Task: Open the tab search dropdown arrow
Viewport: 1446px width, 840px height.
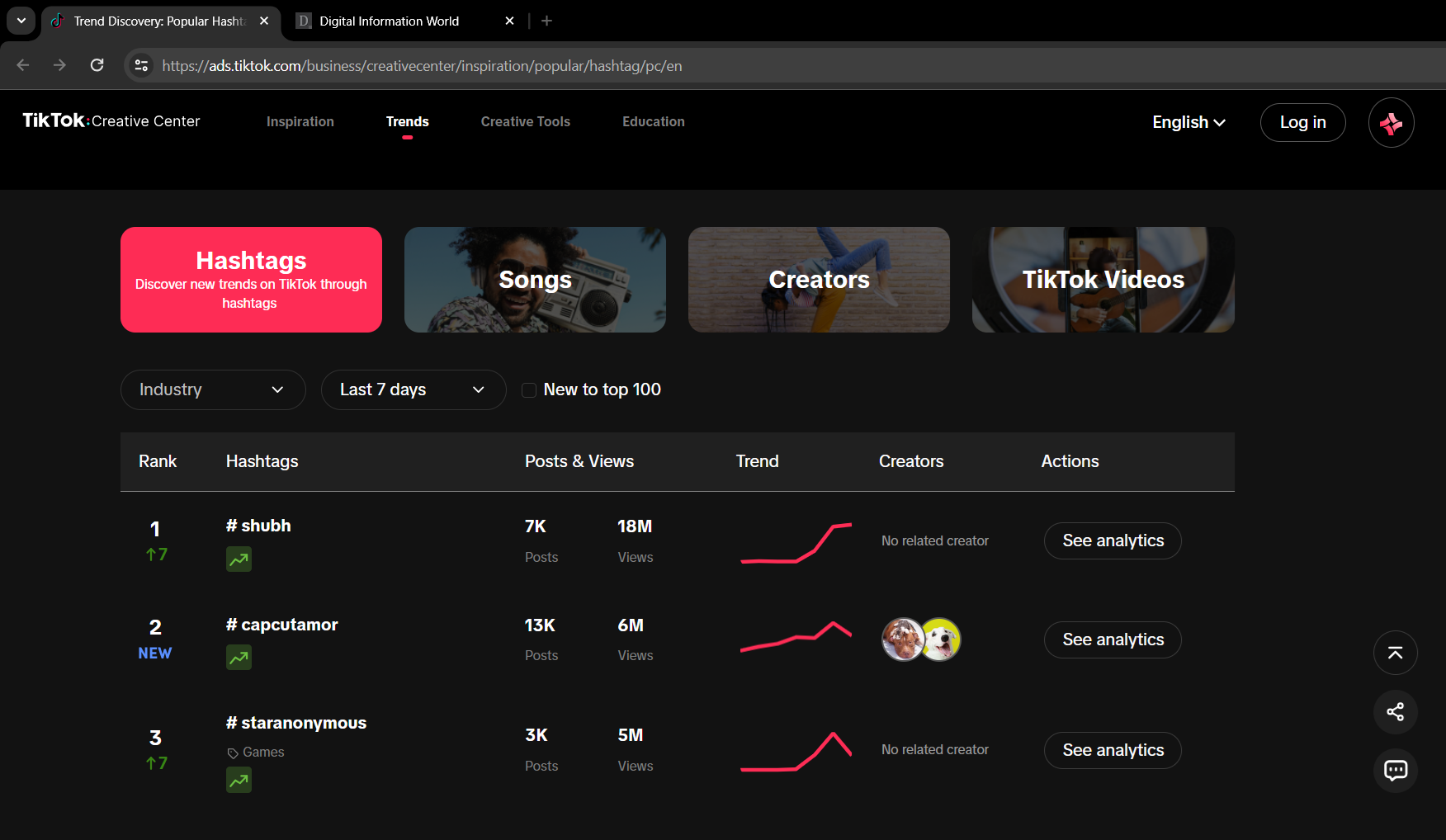Action: (21, 21)
